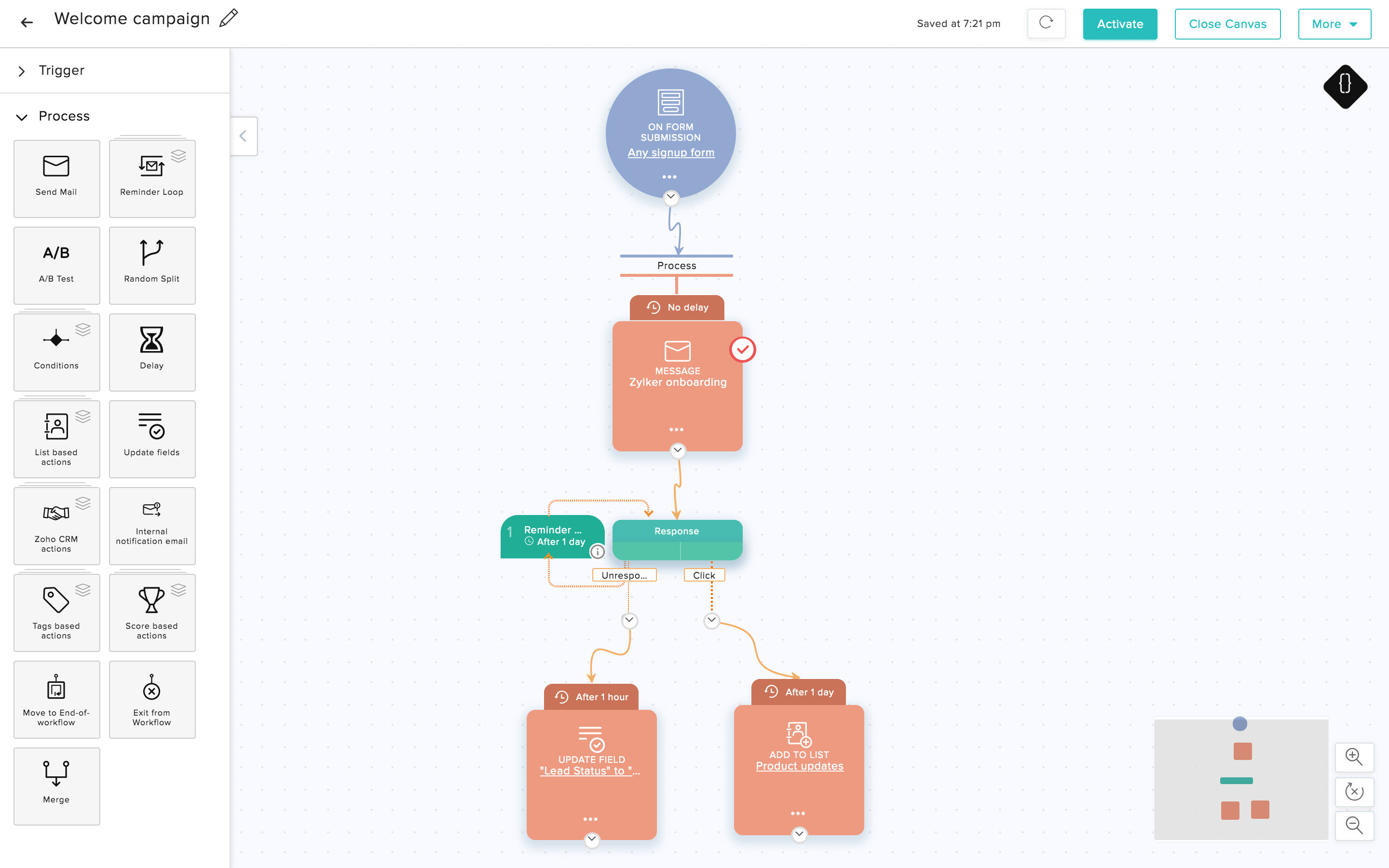Click the zoom in magnifier icon
The image size is (1389, 868).
click(x=1353, y=757)
